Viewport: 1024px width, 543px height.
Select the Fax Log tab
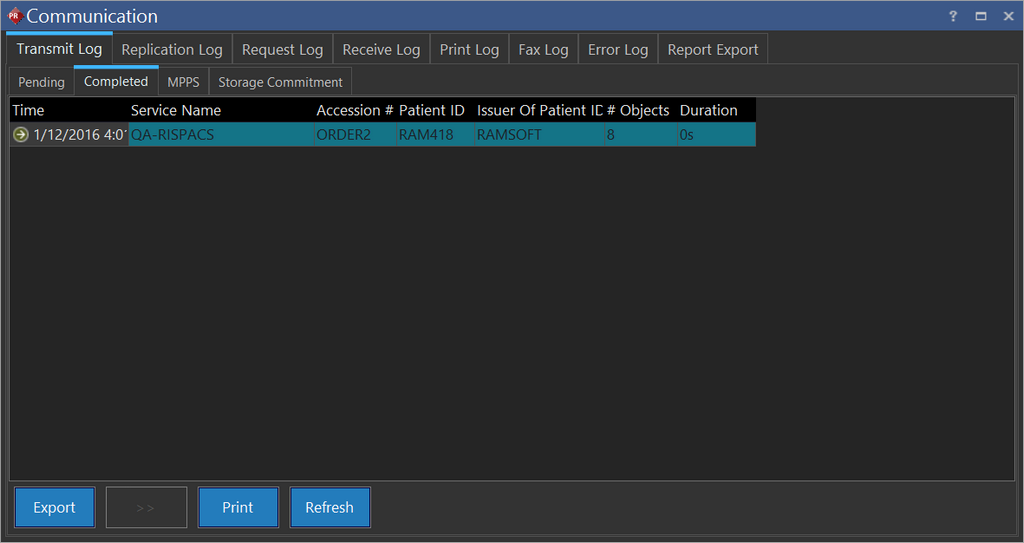(543, 49)
